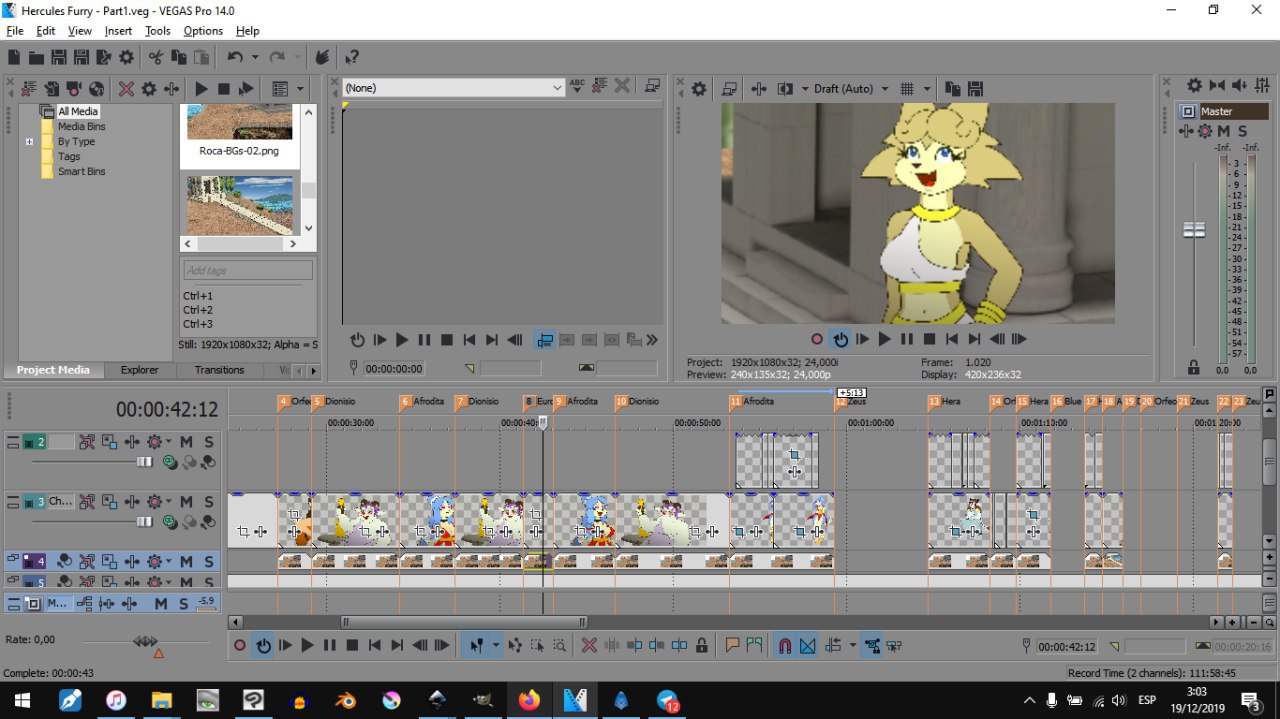Open the Options menu

click(203, 31)
